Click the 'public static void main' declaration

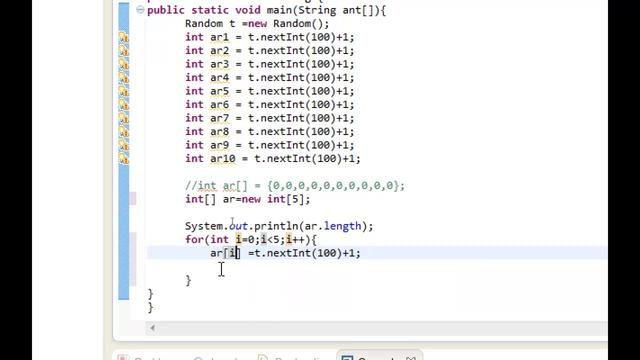point(266,10)
